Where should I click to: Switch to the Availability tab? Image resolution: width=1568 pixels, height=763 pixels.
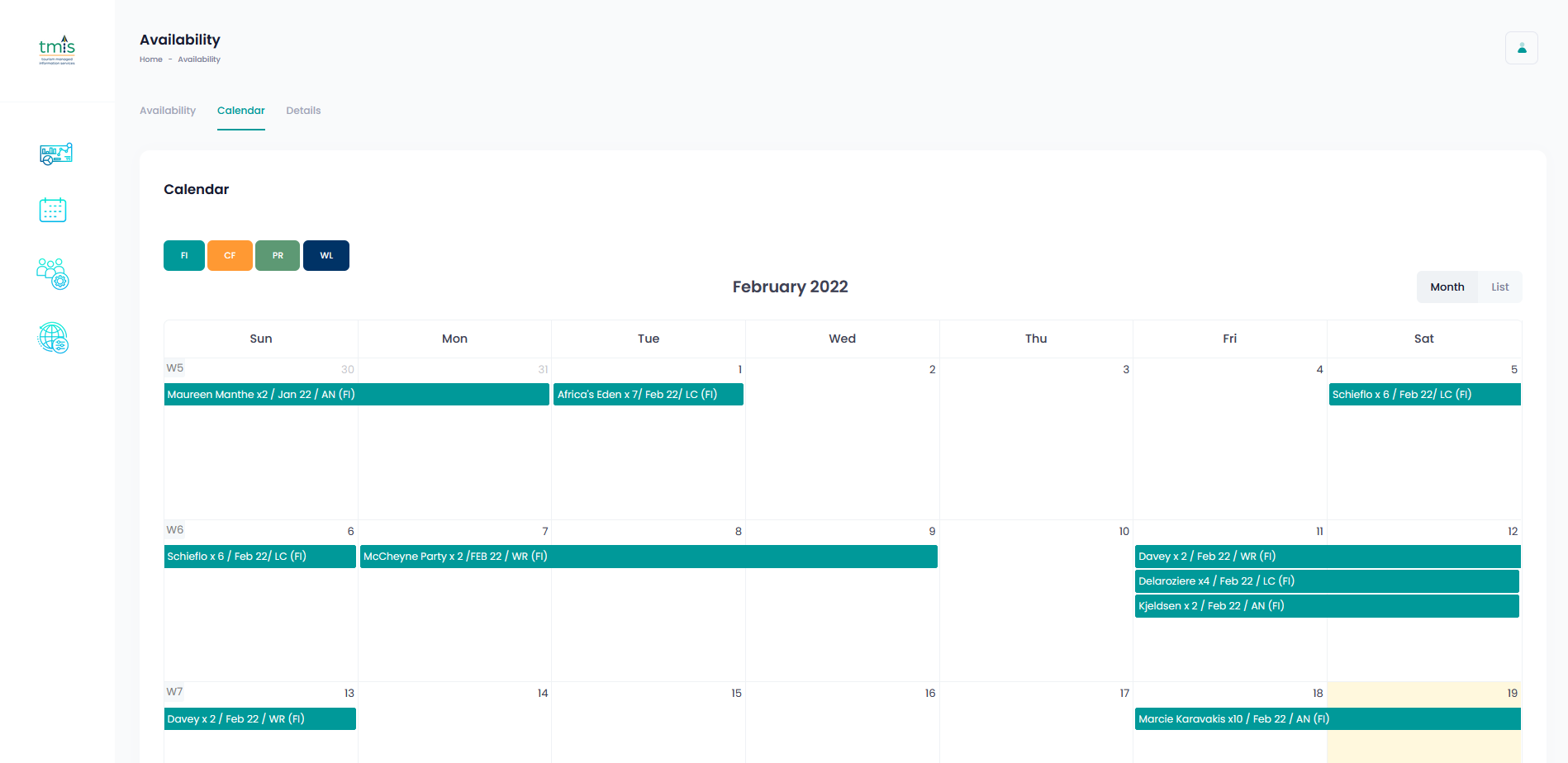(x=168, y=111)
